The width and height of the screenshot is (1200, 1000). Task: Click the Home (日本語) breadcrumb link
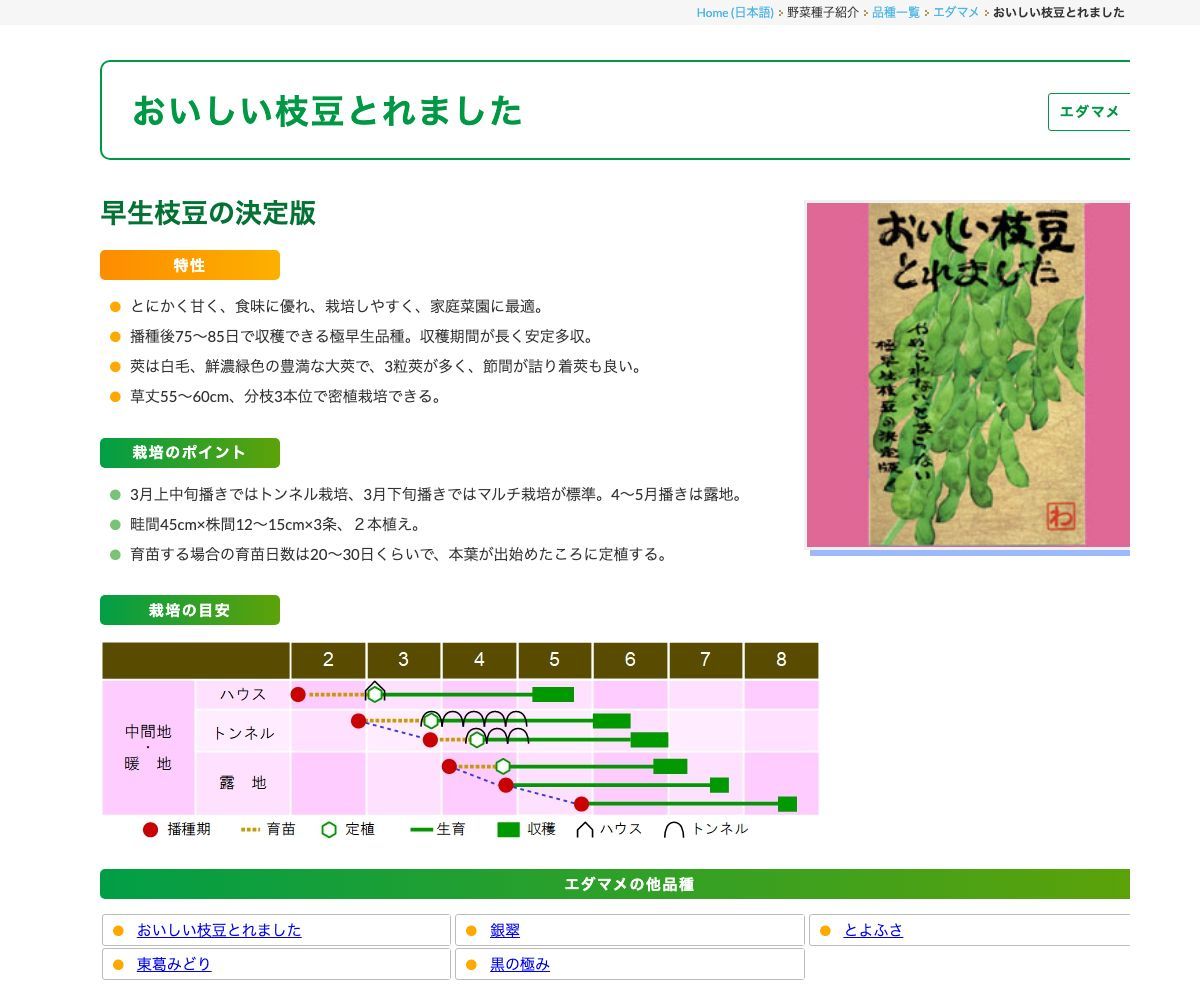(734, 12)
